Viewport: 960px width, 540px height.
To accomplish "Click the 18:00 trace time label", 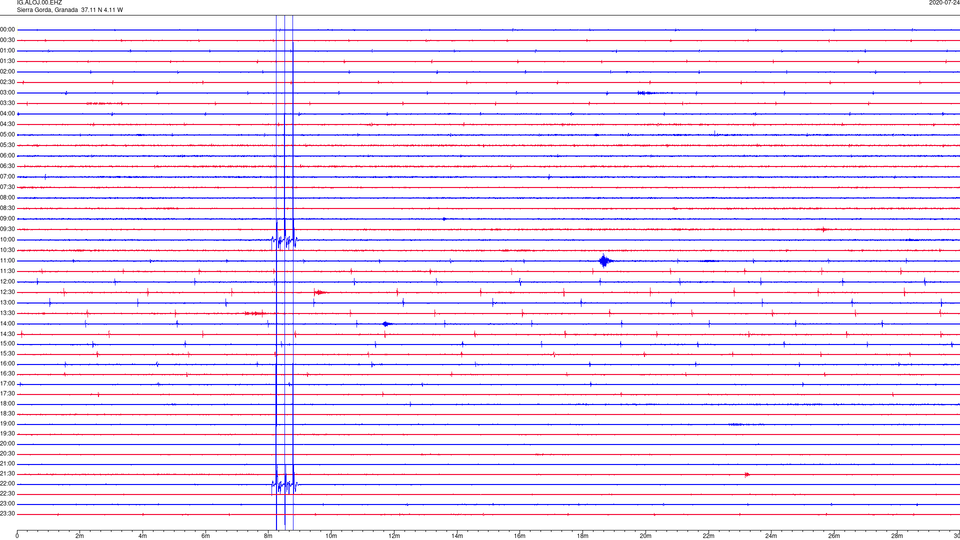I will (8, 404).
